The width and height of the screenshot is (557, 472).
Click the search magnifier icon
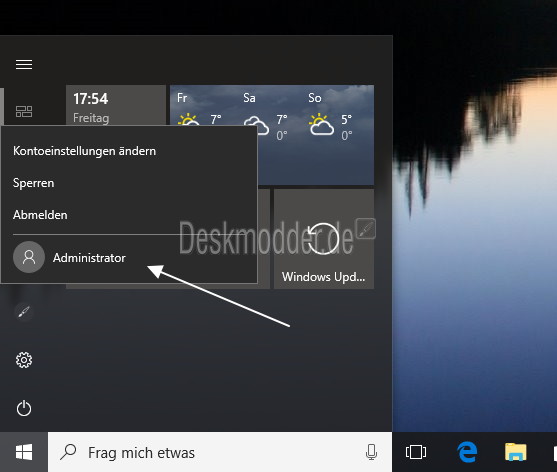[68, 452]
